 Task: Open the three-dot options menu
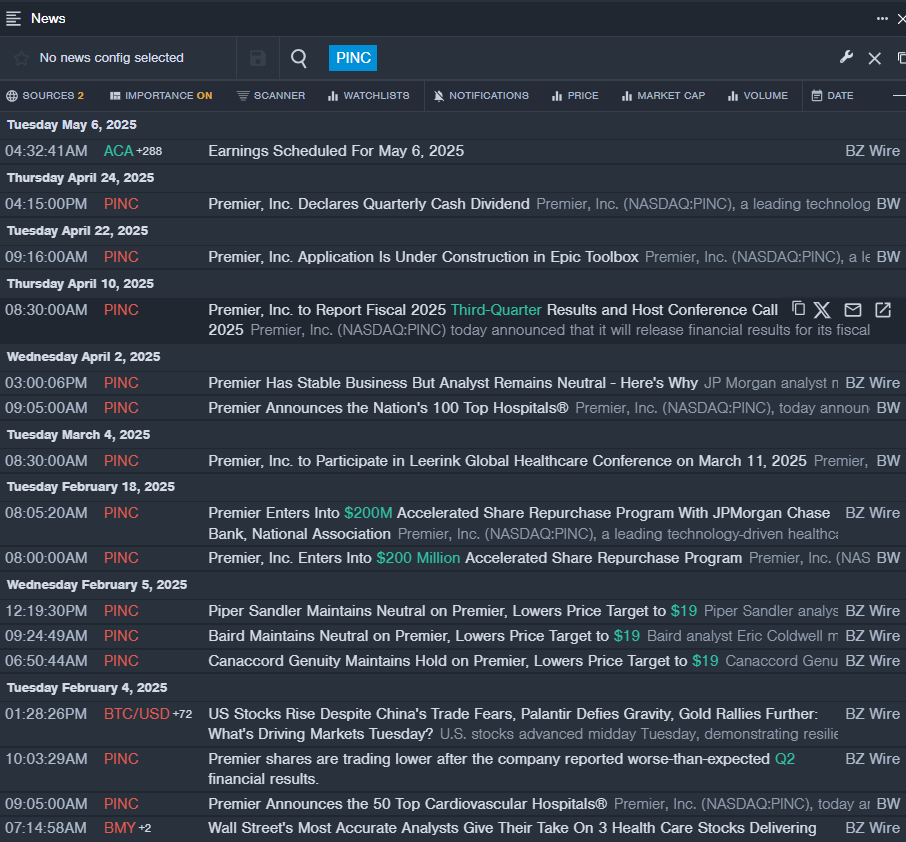(x=882, y=18)
